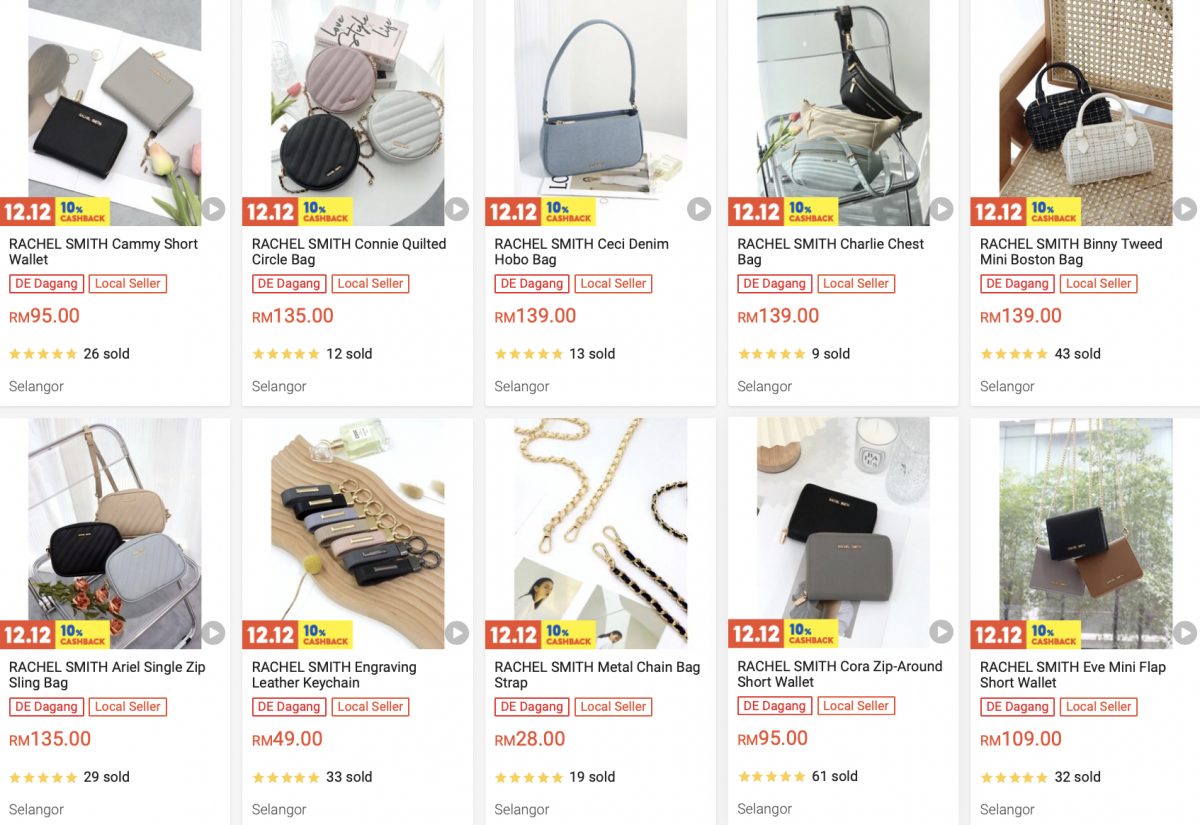This screenshot has height=825, width=1200.
Task: Play video on Cora Zip-Around Wallet image
Action: point(941,632)
